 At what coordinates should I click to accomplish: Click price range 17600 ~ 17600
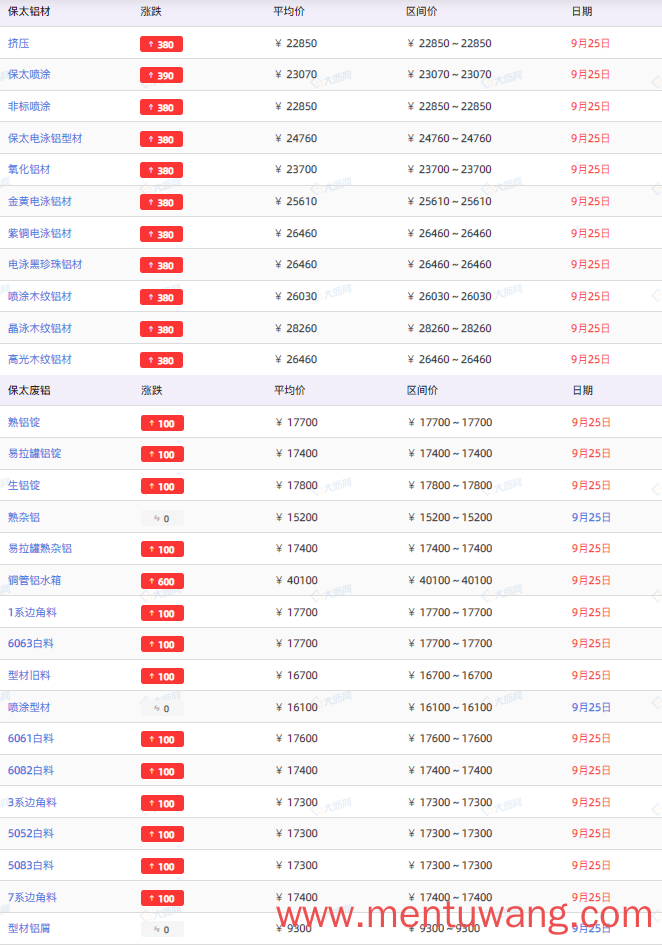450,739
